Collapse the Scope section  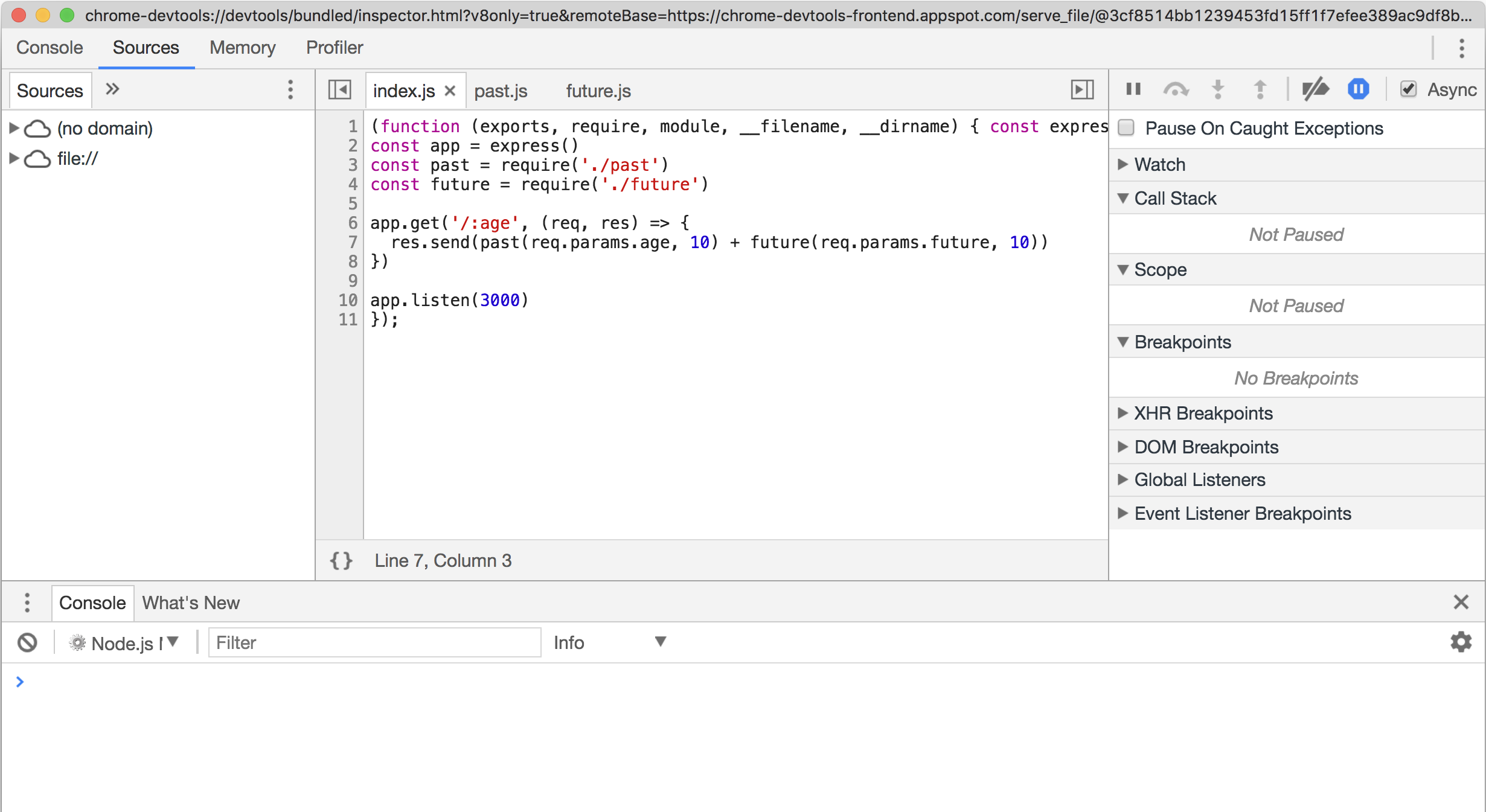[1123, 269]
